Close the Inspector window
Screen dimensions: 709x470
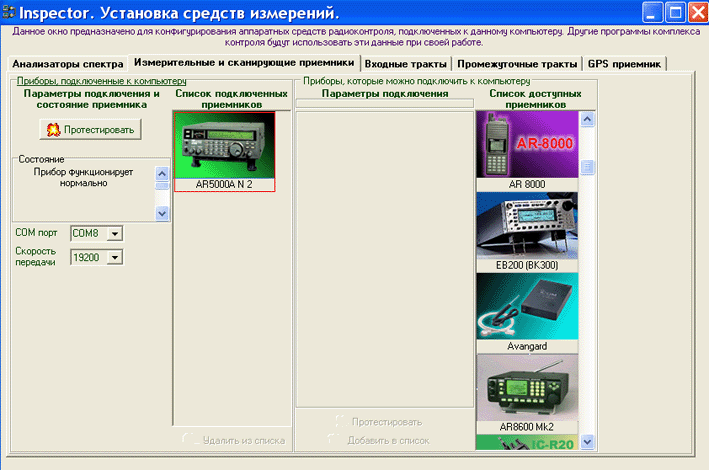pos(698,13)
